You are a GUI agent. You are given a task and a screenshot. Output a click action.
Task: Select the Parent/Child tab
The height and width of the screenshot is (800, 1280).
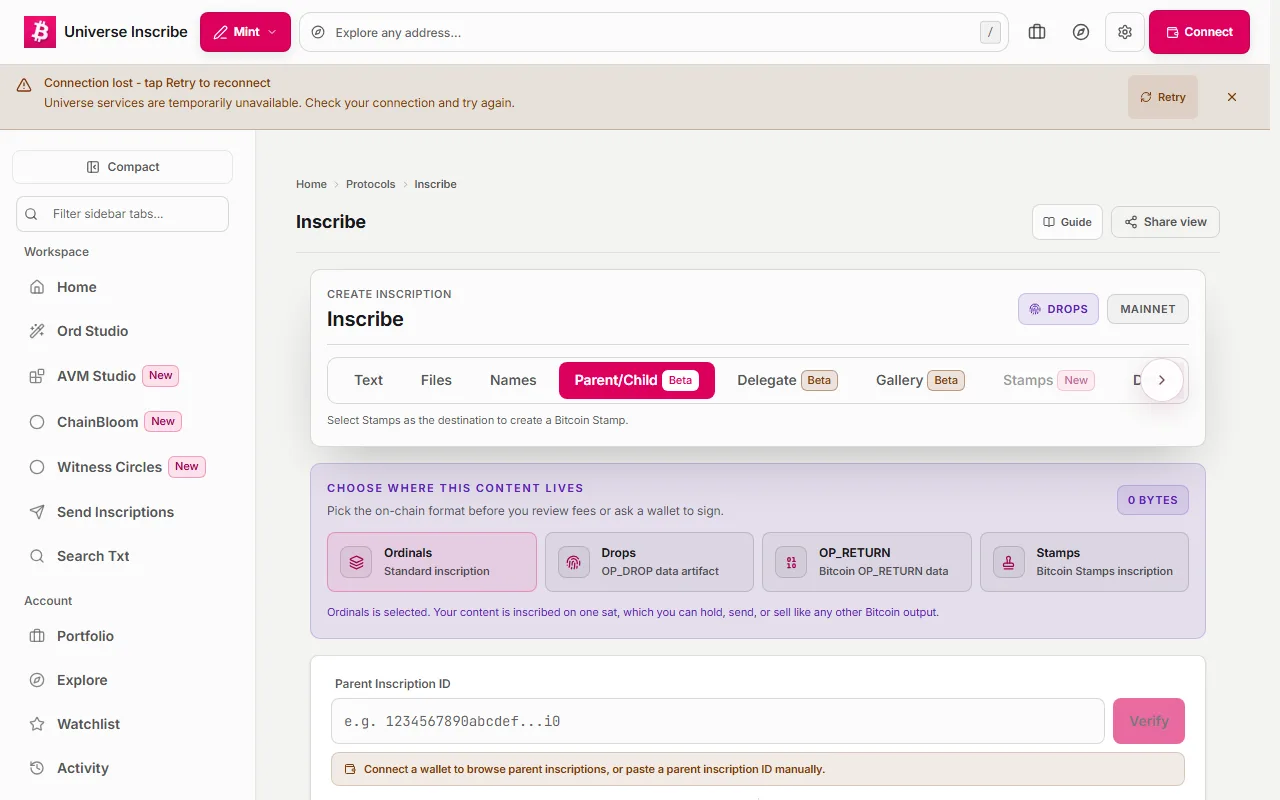(637, 380)
